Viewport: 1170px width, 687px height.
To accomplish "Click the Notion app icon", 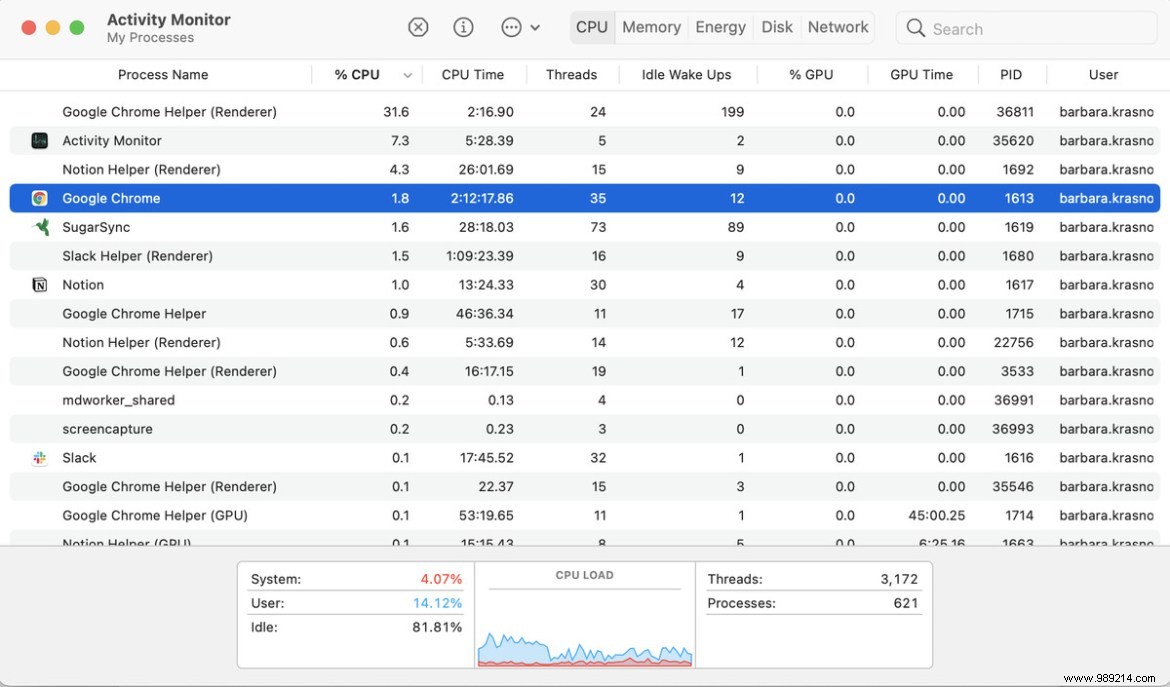I will click(39, 284).
